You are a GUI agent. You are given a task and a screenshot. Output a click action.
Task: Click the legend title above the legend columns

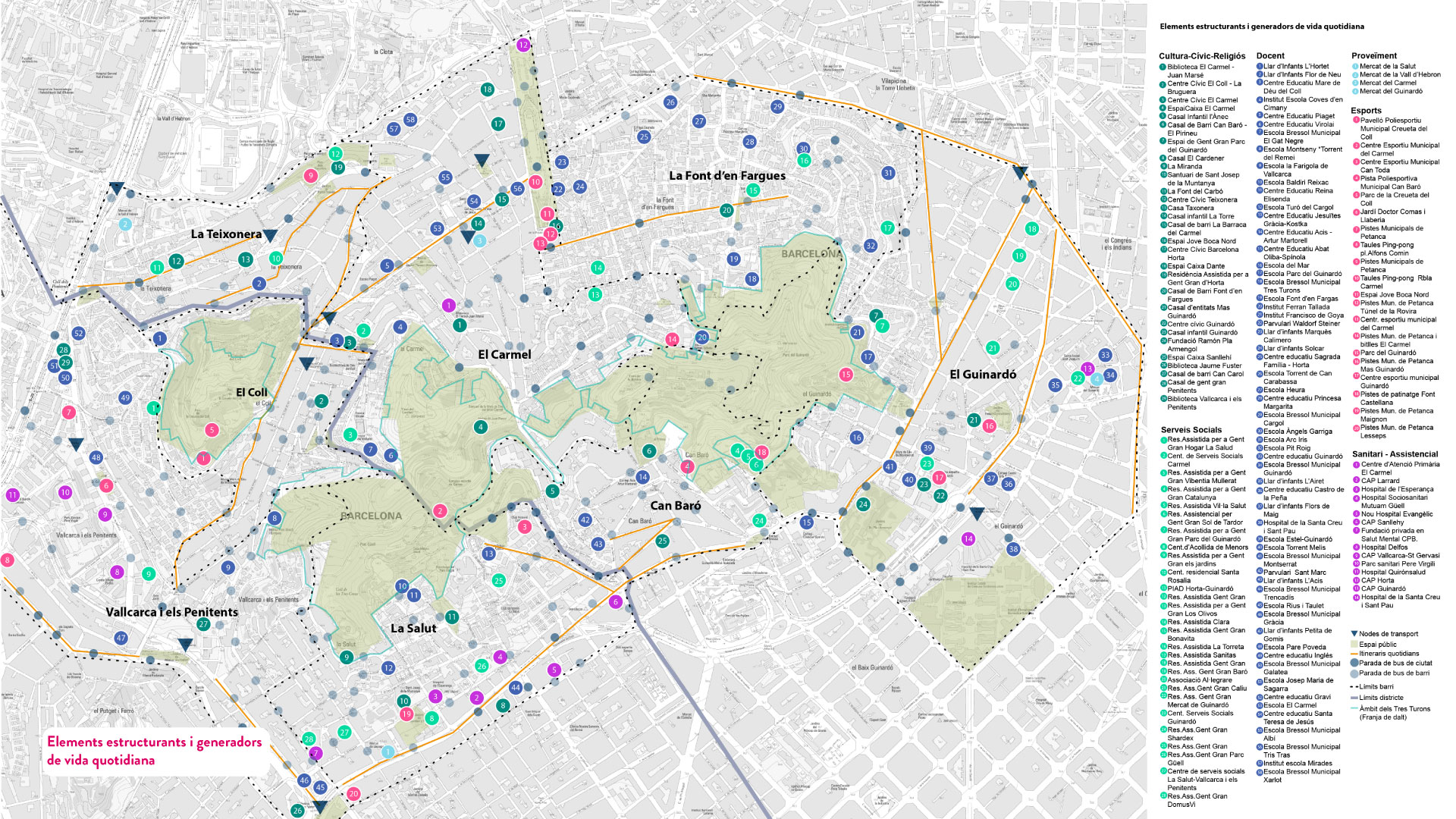pyautogui.click(x=1262, y=27)
